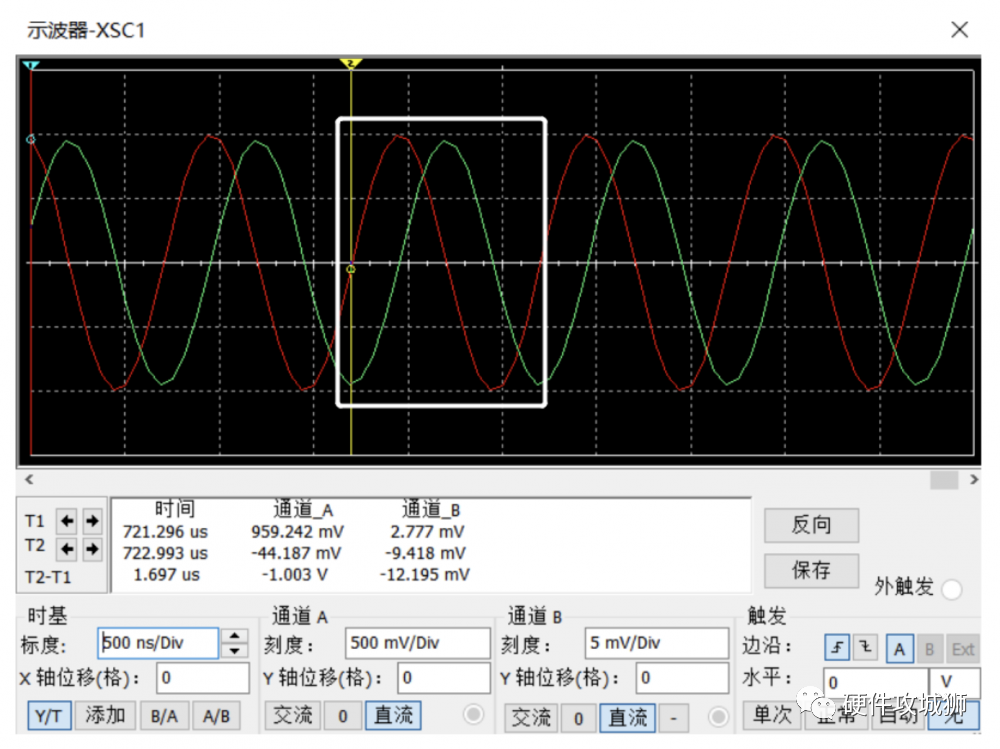This screenshot has width=1000, height=749.
Task: Click channel B terminal radio indicator
Action: [718, 716]
